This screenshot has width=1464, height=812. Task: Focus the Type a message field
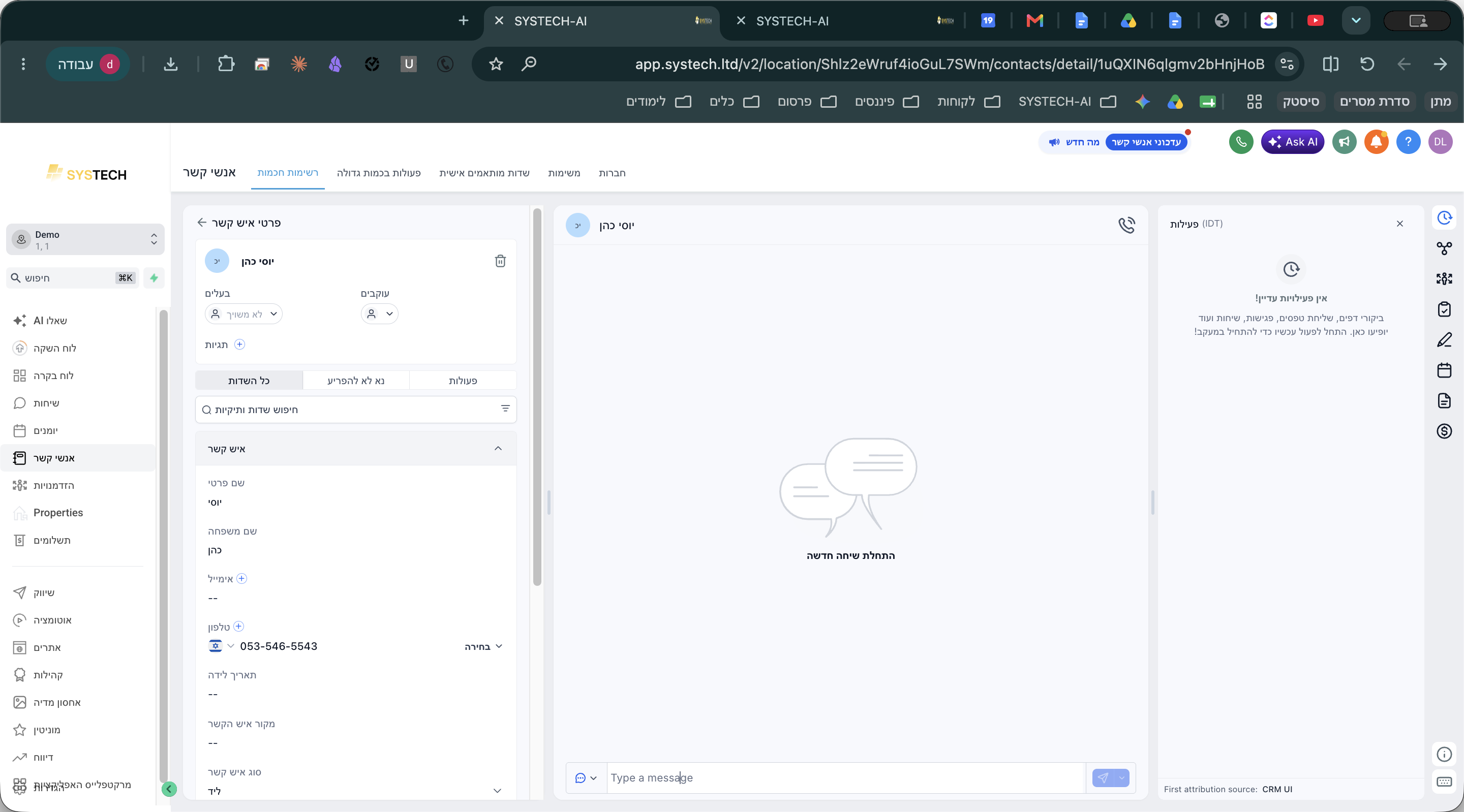tap(846, 777)
